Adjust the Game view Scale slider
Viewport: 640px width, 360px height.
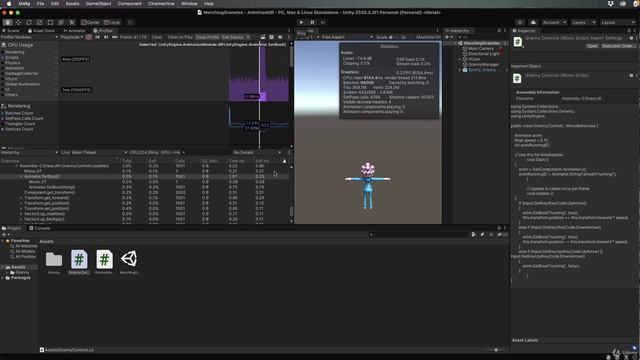click(x=391, y=37)
